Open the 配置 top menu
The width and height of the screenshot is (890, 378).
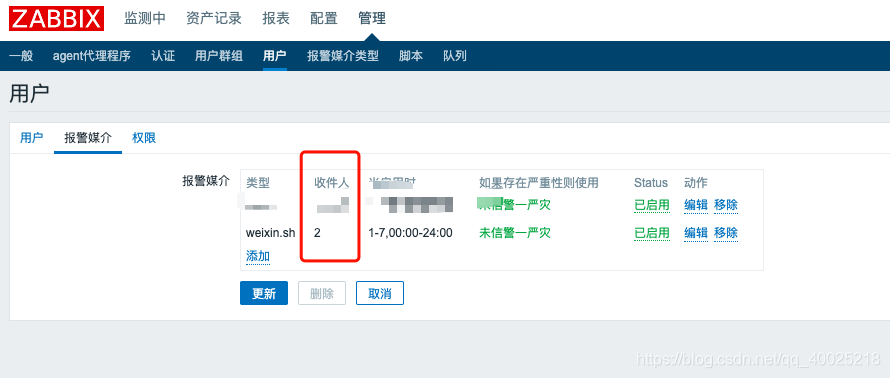324,18
